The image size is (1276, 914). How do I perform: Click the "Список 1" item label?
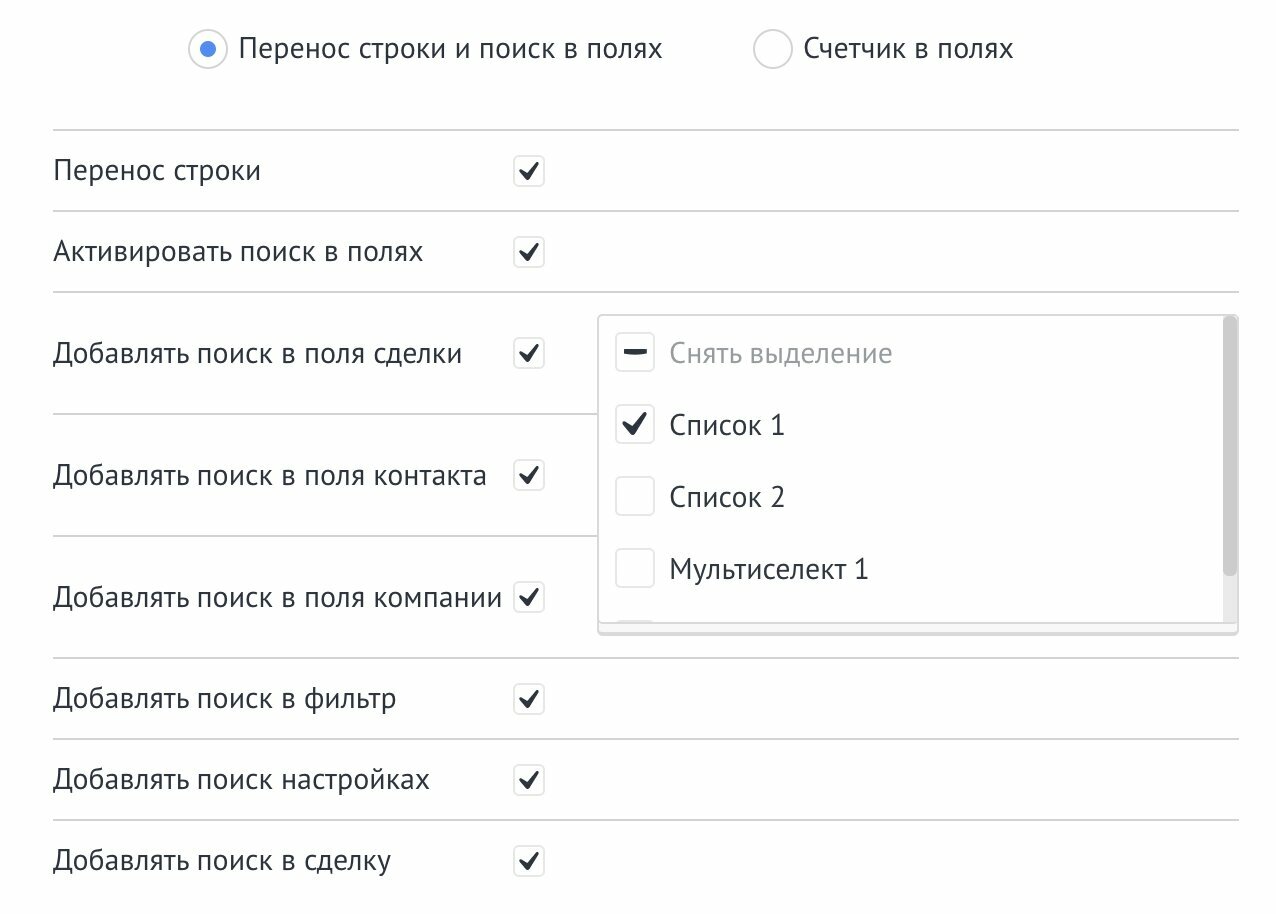727,425
